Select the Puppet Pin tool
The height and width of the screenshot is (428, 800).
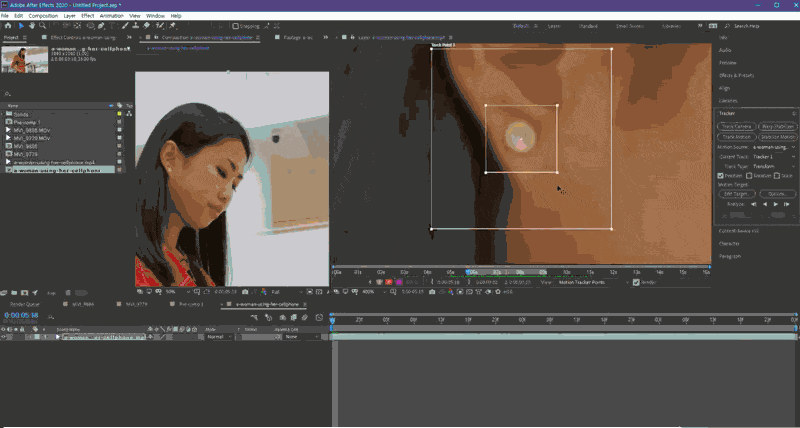172,26
